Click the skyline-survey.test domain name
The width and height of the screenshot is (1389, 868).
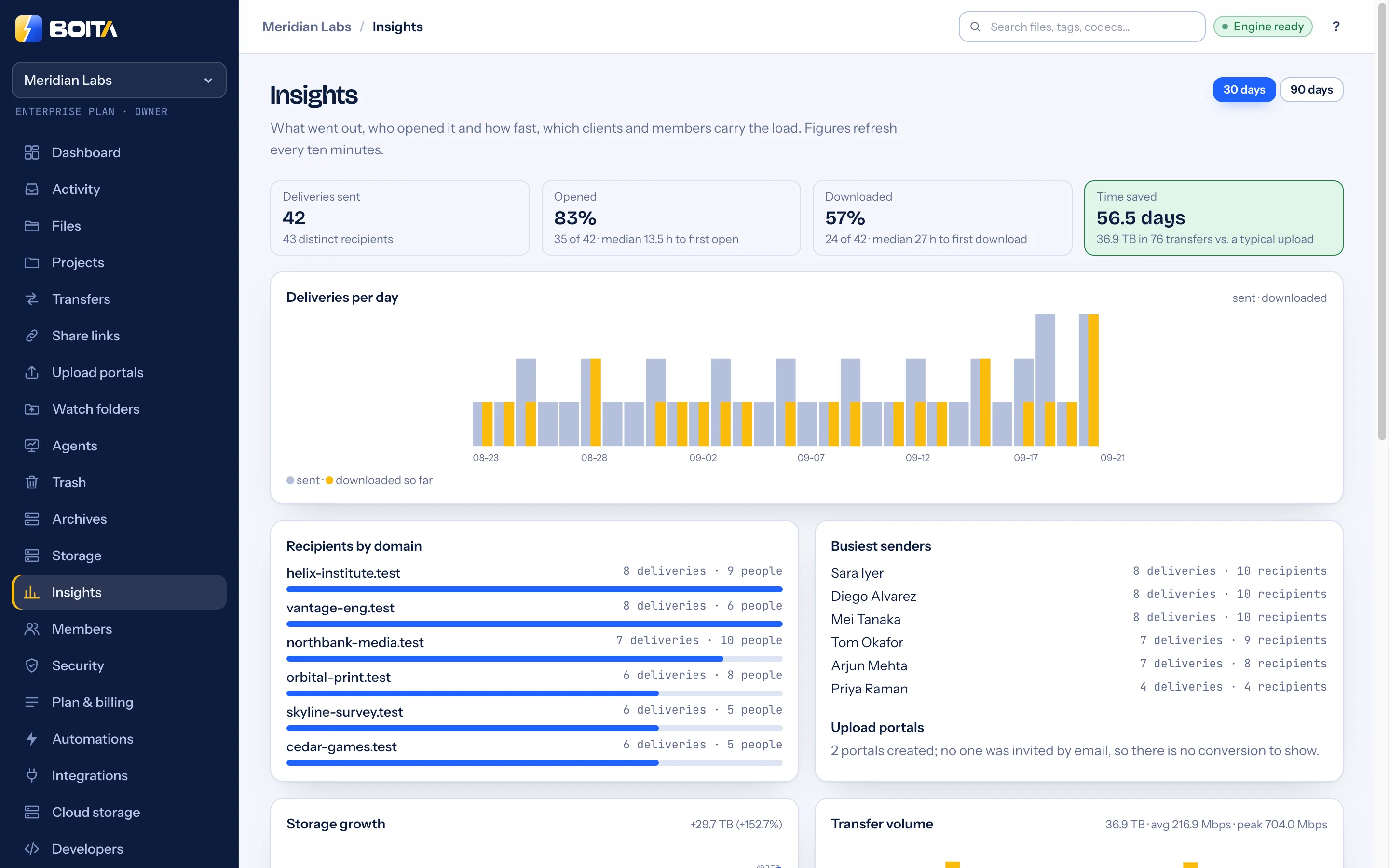point(344,712)
